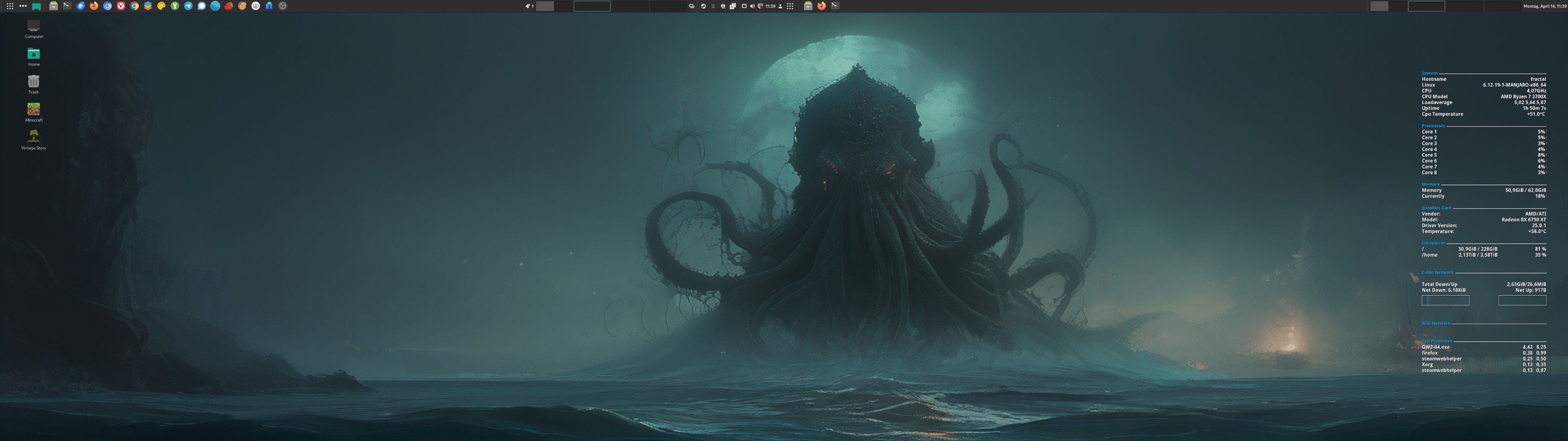The width and height of the screenshot is (1568, 441).
Task: Open the Telegram launcher icon
Action: coord(188,6)
